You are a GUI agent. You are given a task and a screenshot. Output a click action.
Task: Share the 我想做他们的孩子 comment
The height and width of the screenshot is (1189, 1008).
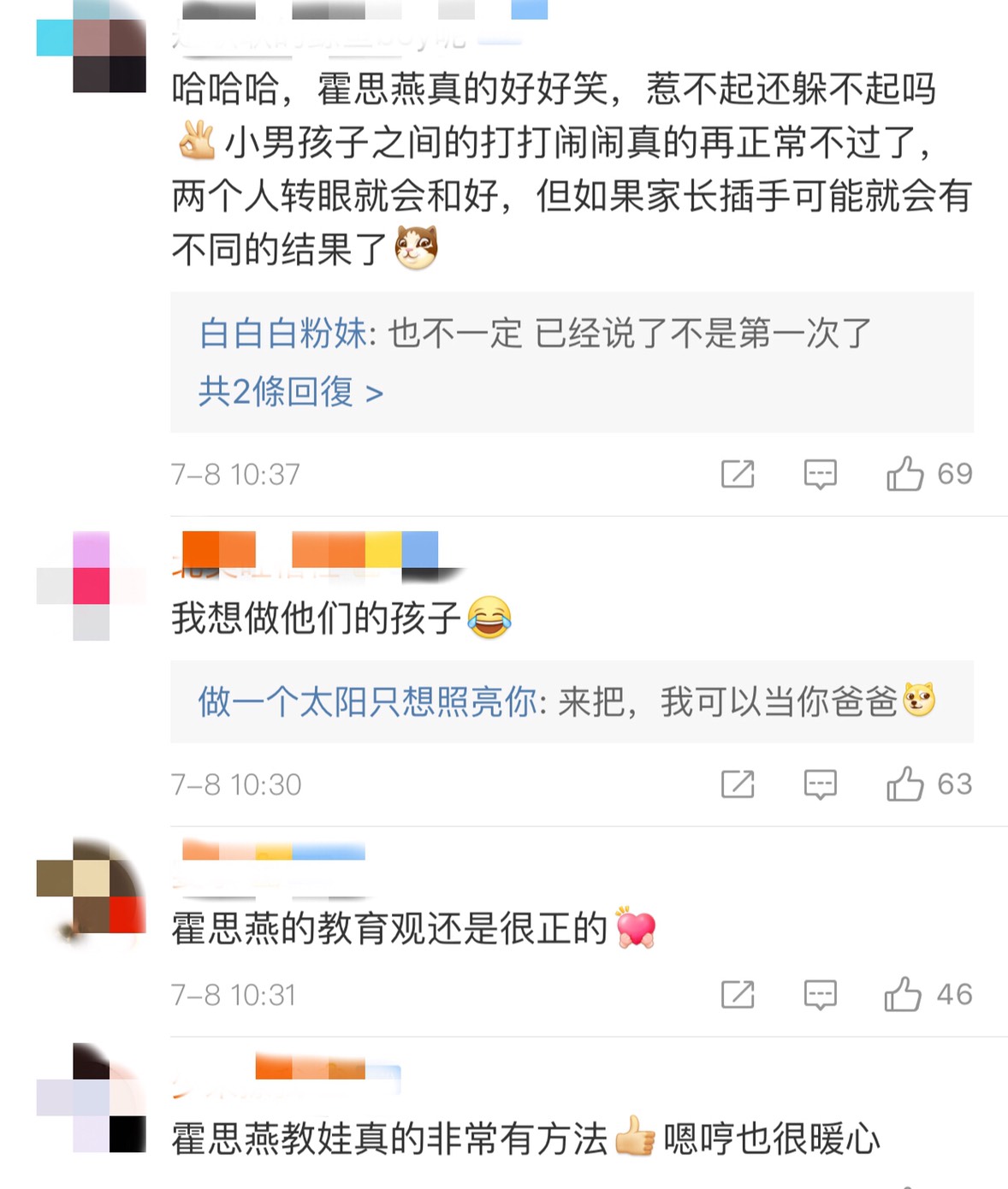(738, 784)
